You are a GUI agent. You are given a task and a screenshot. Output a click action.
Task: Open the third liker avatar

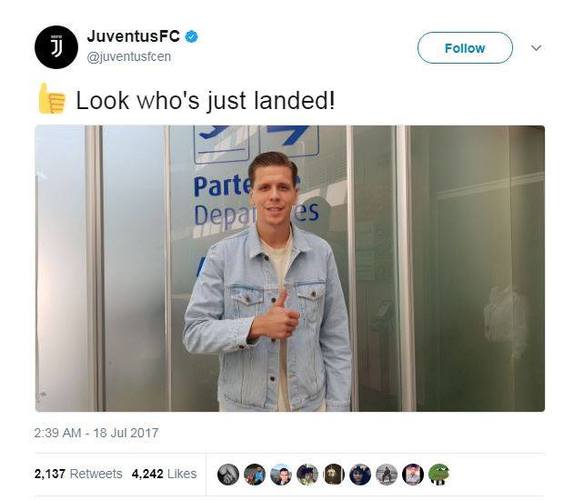click(281, 474)
